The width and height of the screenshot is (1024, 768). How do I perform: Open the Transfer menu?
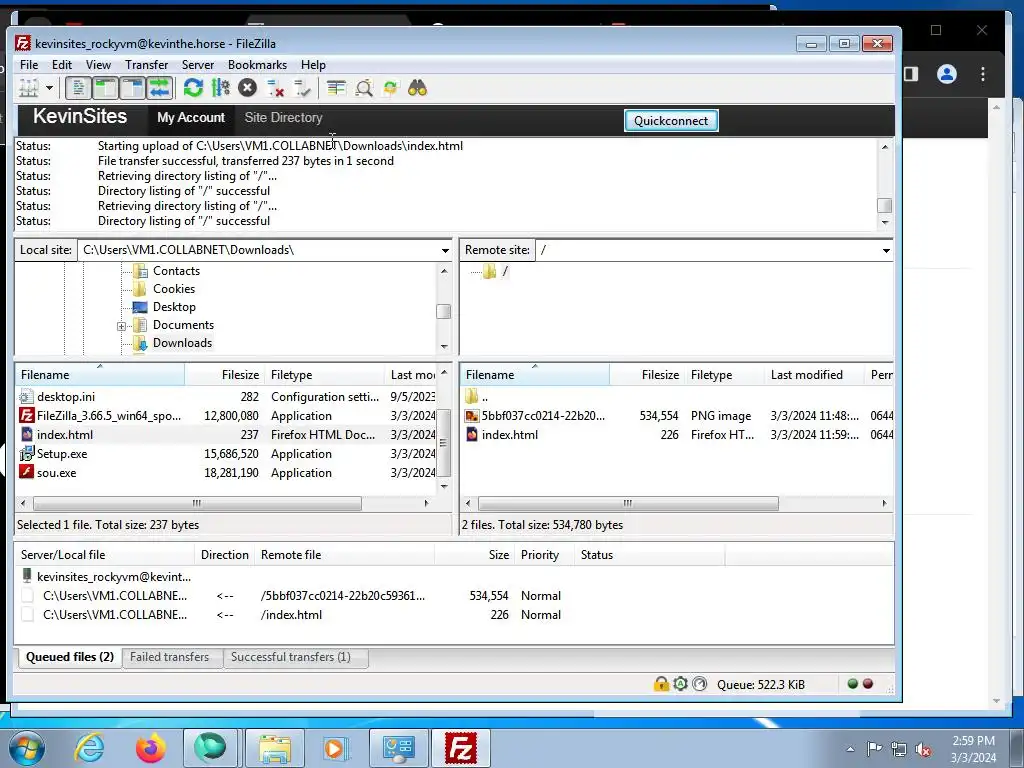click(x=146, y=65)
